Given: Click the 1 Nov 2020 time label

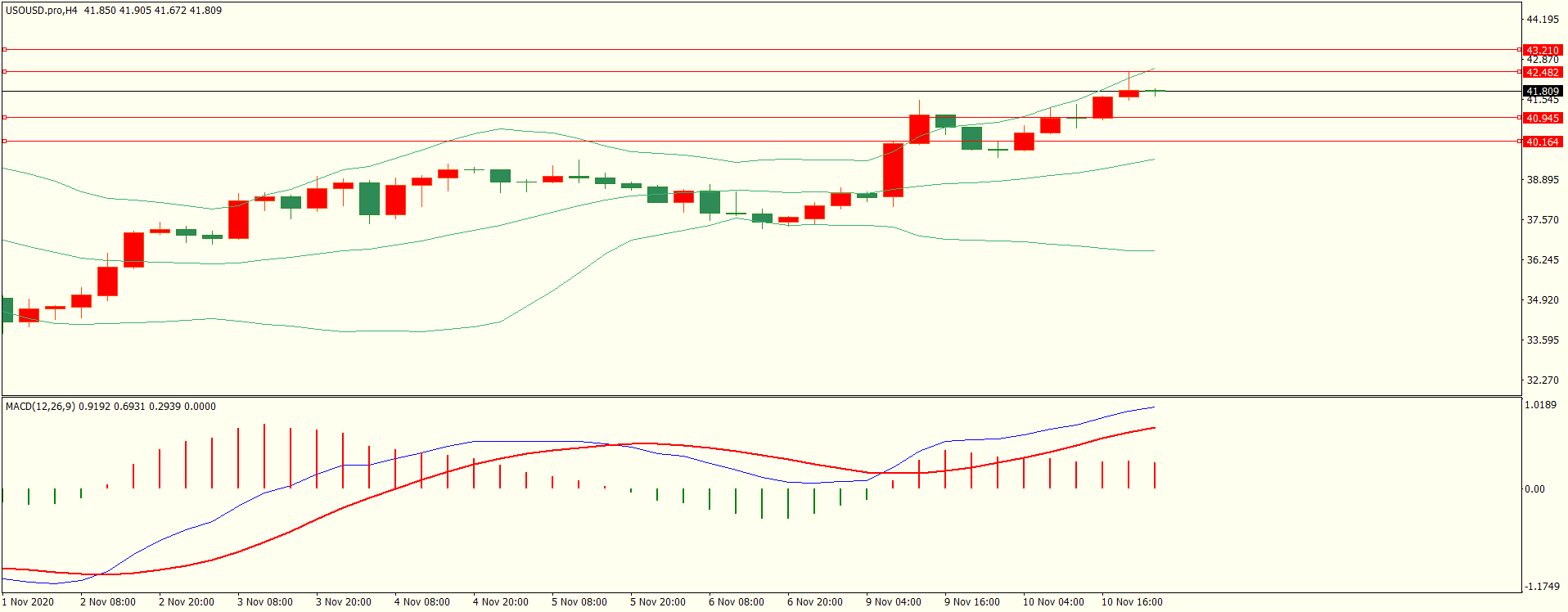Looking at the screenshot, I should (x=28, y=601).
